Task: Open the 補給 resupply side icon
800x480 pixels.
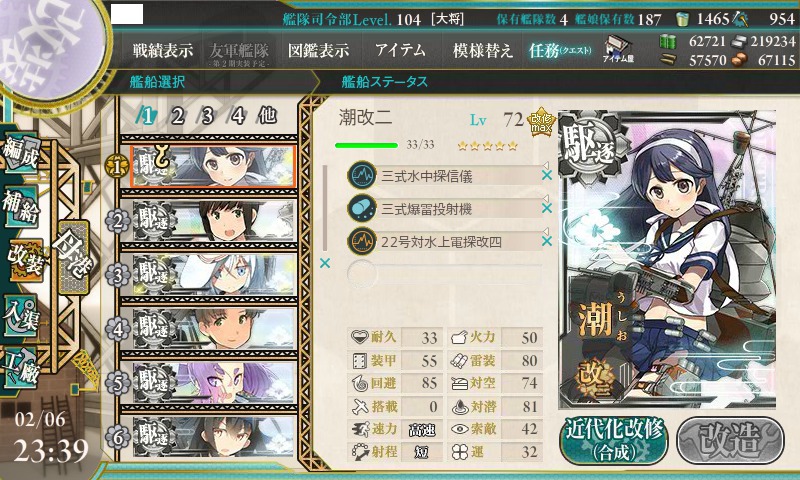Action: pos(21,206)
